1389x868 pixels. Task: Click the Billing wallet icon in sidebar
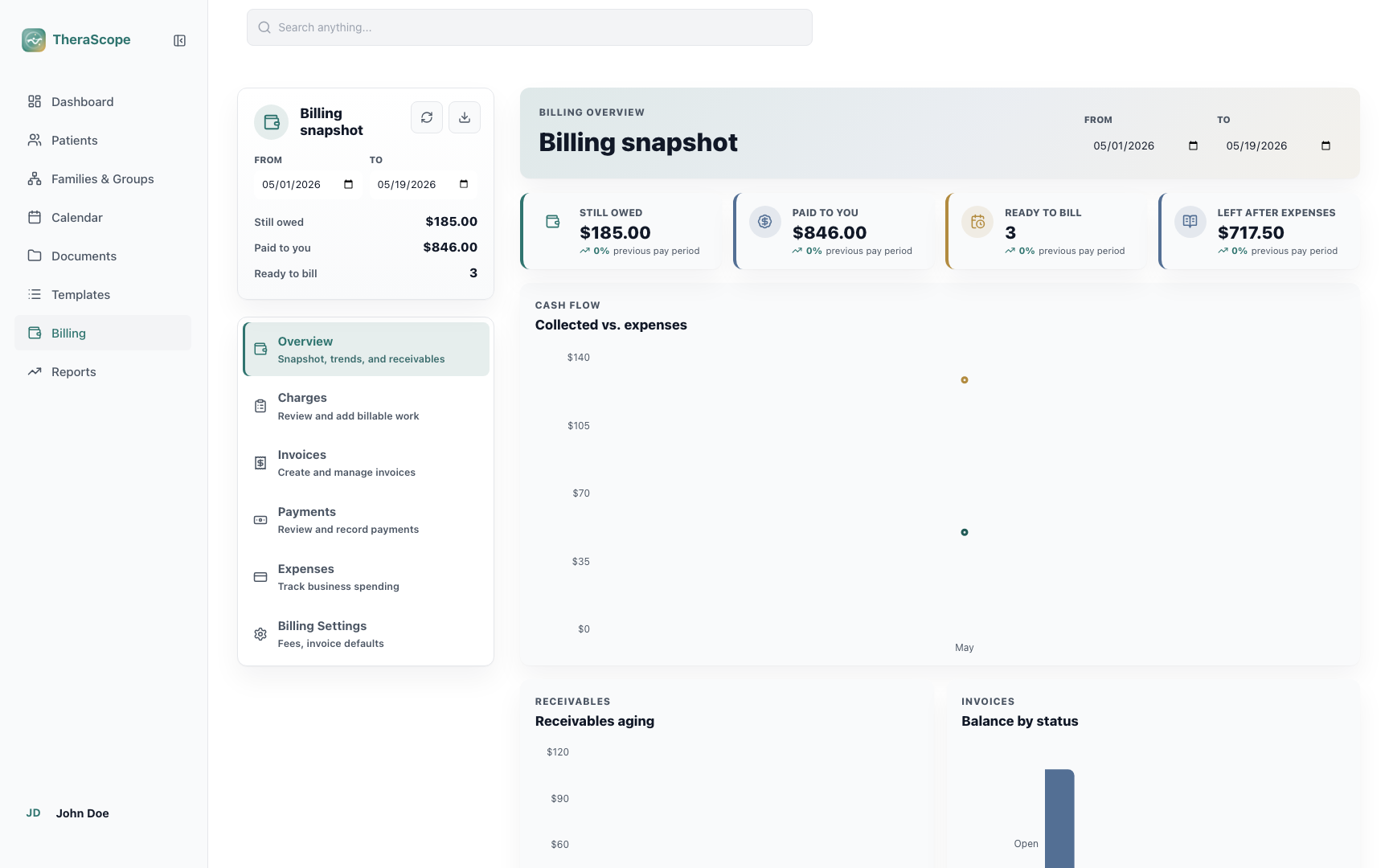35,333
